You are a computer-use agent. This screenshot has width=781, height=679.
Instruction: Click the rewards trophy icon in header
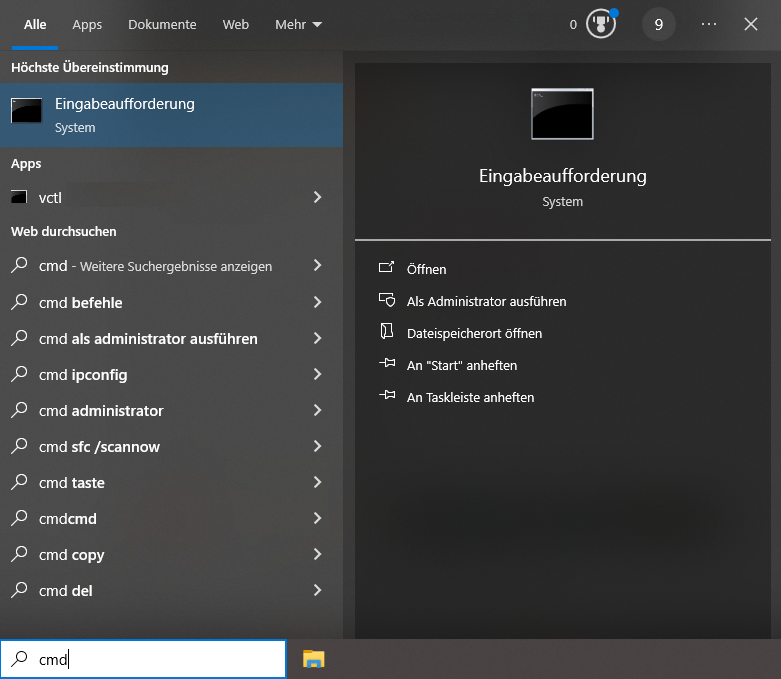coord(600,24)
